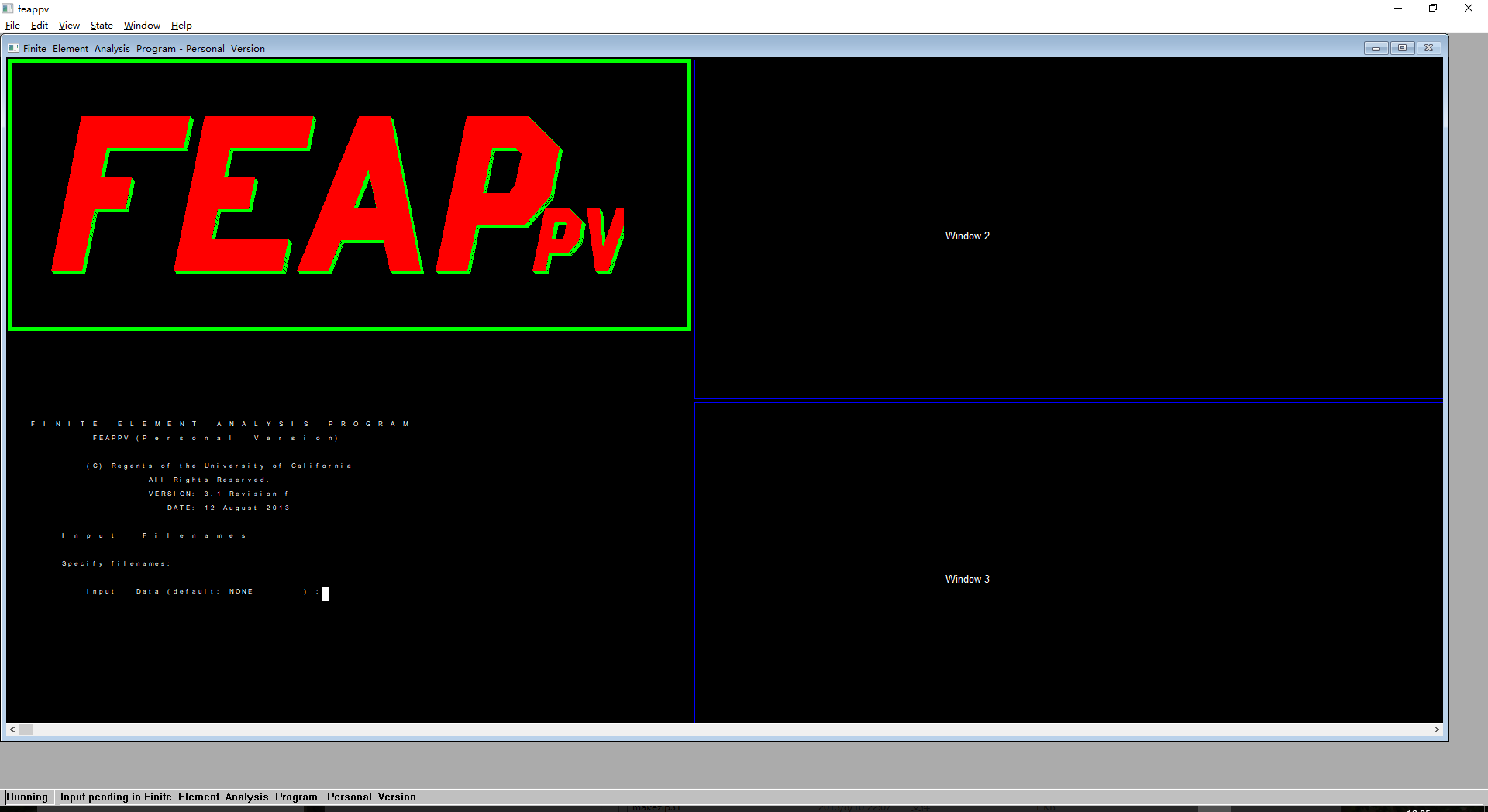This screenshot has height=812, width=1488.
Task: Maximize the Finite Element Analysis child window
Action: pyautogui.click(x=1402, y=48)
